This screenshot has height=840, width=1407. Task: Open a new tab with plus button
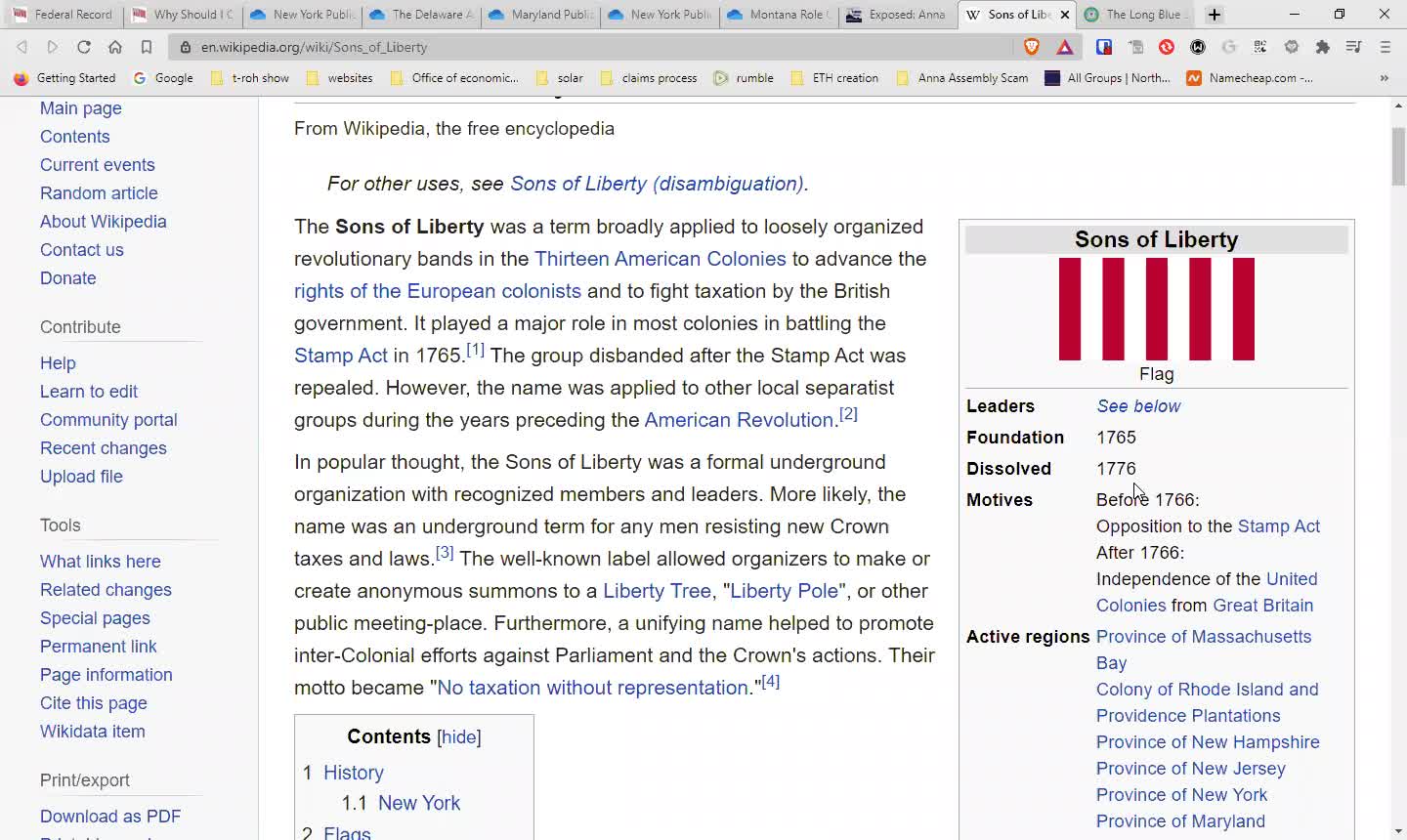1215,15
